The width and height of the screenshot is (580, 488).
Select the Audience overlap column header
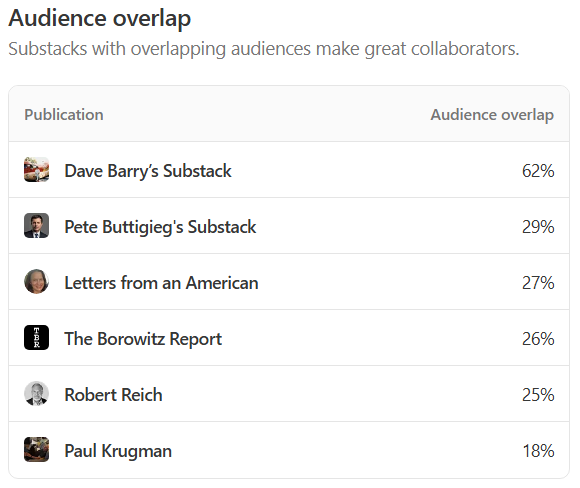tap(492, 115)
